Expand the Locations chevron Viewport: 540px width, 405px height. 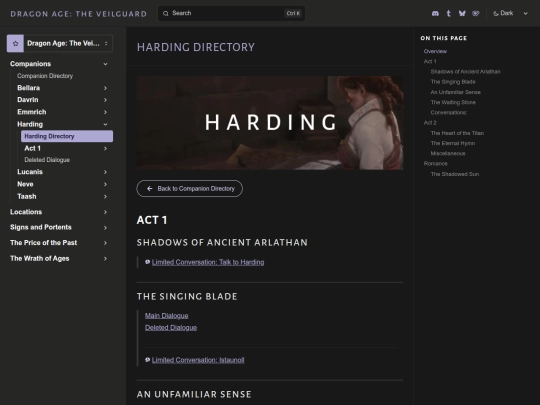tap(105, 212)
